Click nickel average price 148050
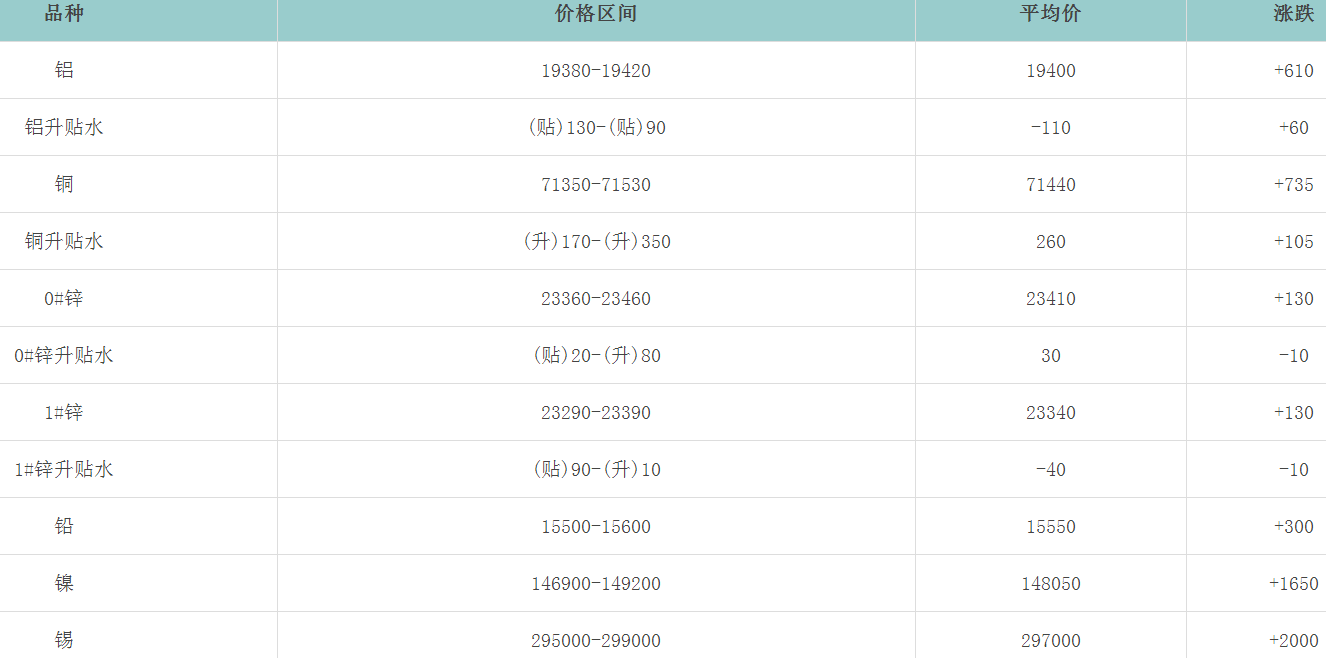 click(1050, 584)
